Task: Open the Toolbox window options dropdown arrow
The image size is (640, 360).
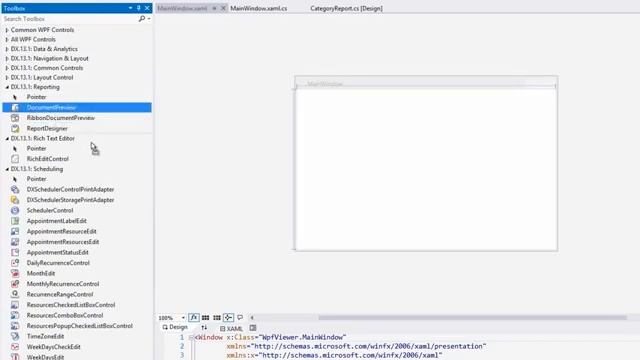Action: pyautogui.click(x=130, y=8)
